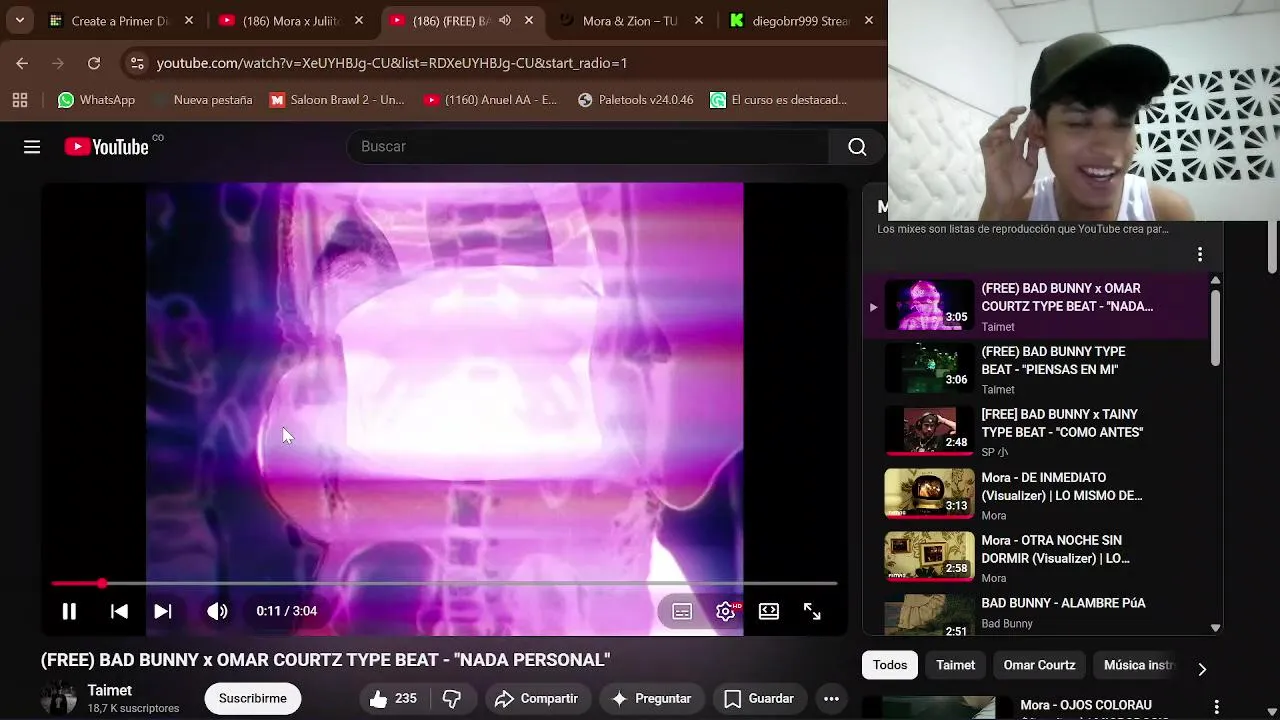The width and height of the screenshot is (1280, 720).
Task: Select the Taimet filter chip
Action: click(955, 665)
